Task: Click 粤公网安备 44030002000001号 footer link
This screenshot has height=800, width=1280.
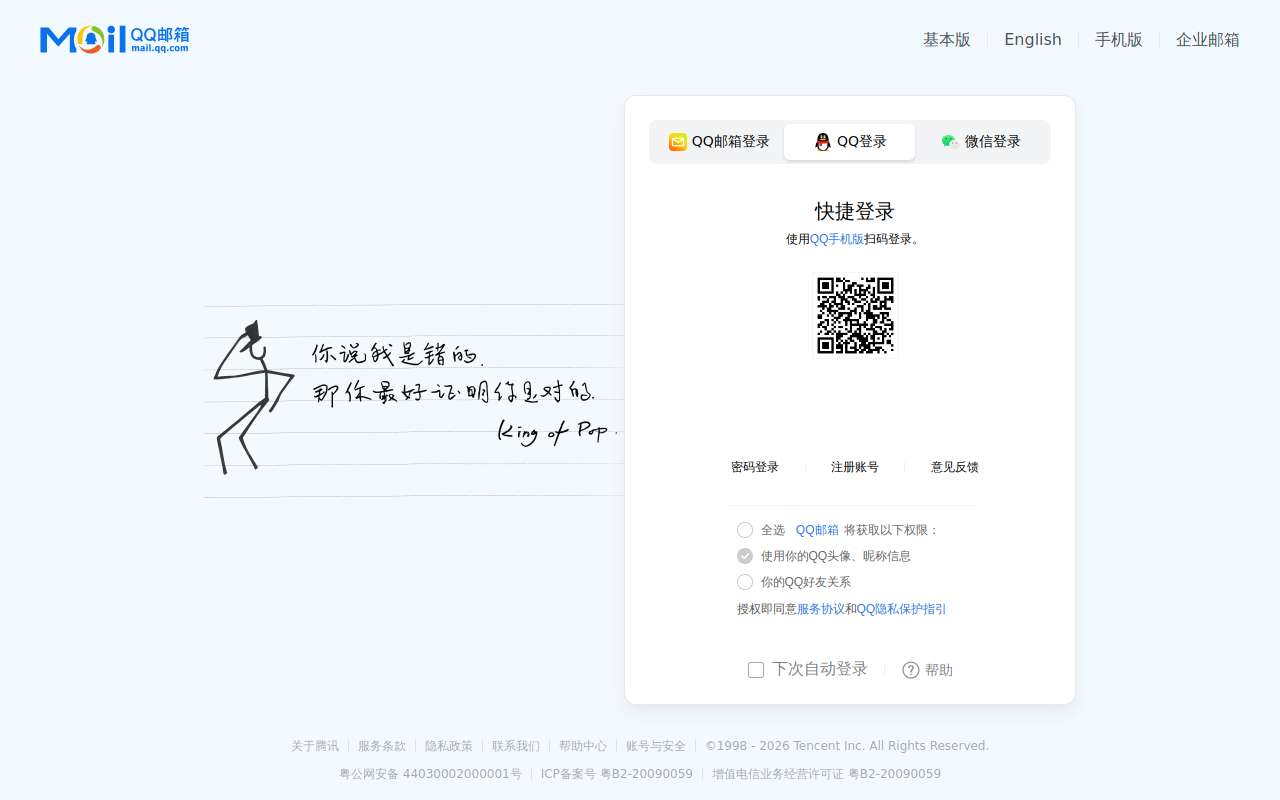Action: click(430, 774)
